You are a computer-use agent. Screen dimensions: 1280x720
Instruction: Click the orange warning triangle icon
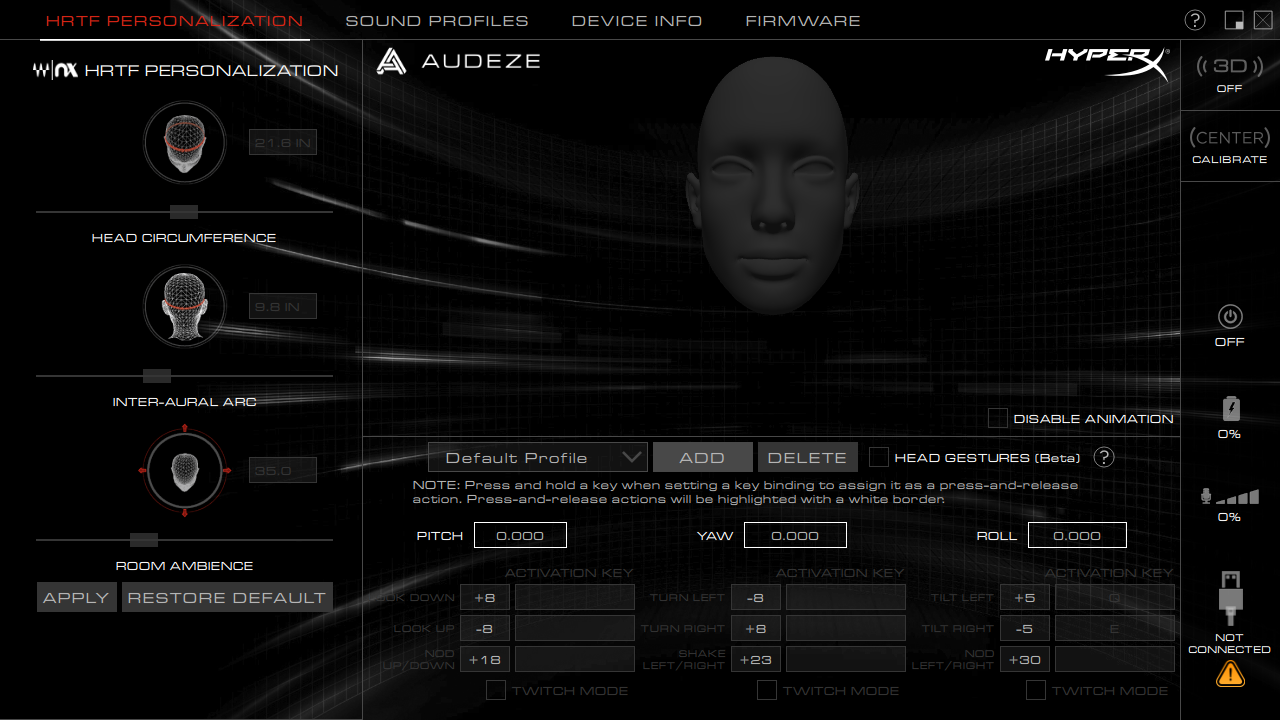tap(1230, 675)
